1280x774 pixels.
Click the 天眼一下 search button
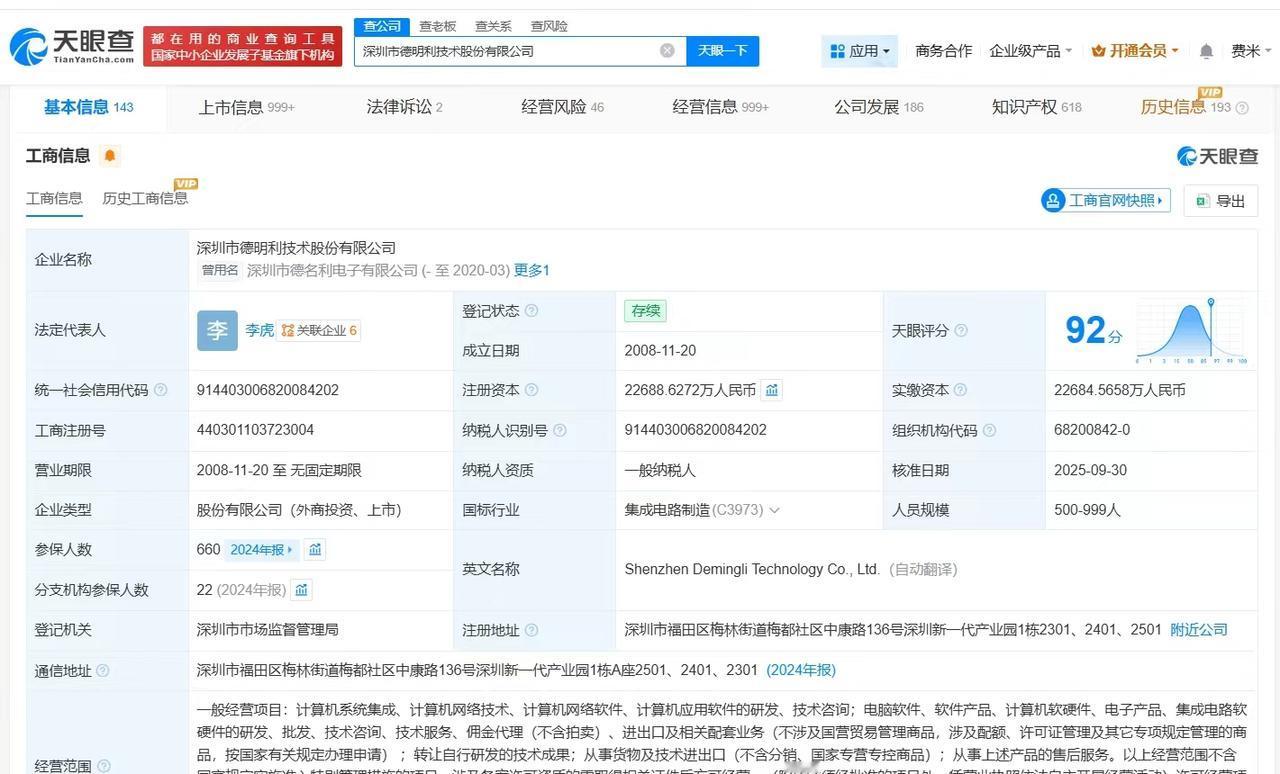coord(723,51)
